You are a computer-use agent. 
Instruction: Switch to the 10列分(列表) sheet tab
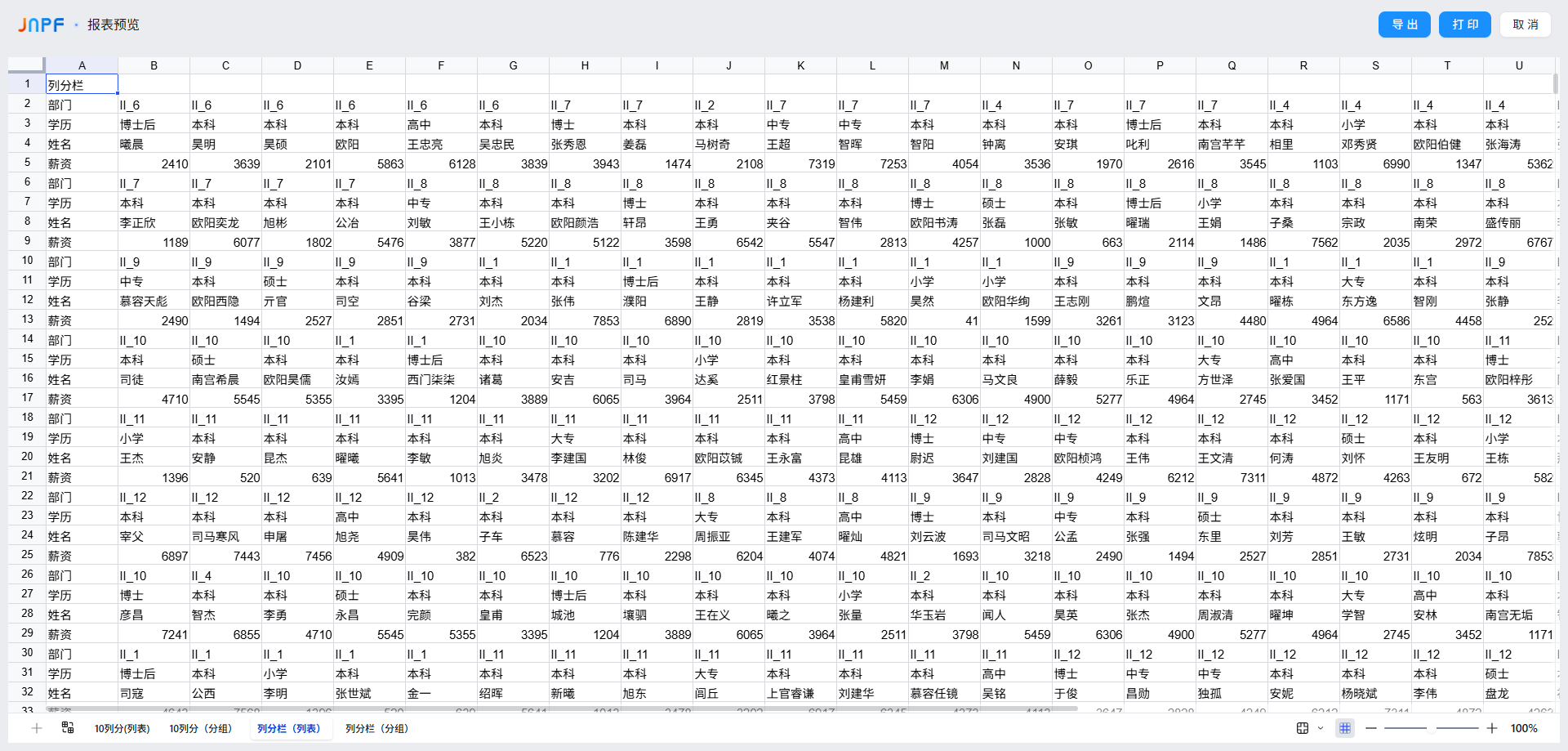(x=122, y=728)
